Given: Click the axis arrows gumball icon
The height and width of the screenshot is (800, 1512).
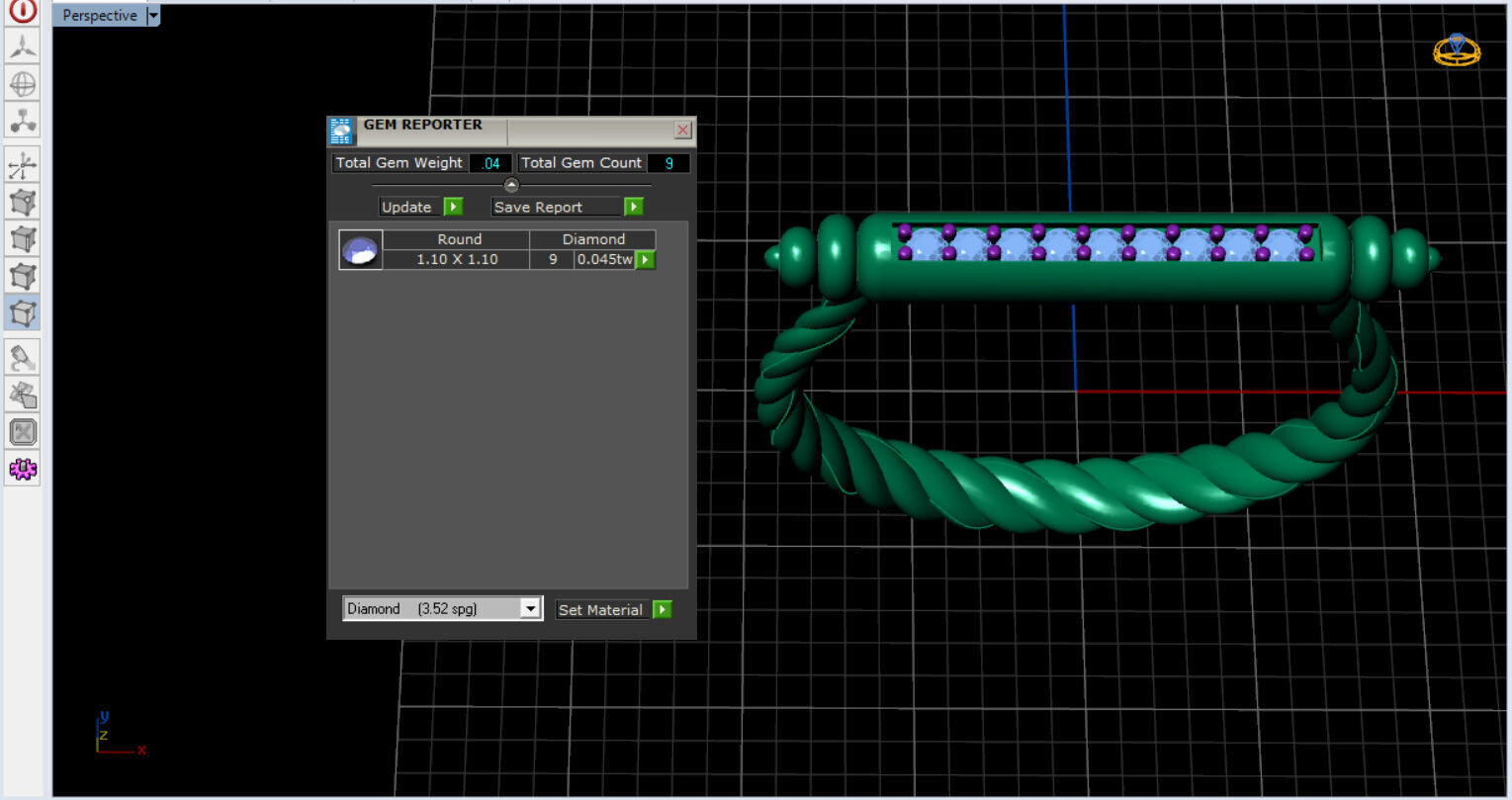Looking at the screenshot, I should point(23,165).
